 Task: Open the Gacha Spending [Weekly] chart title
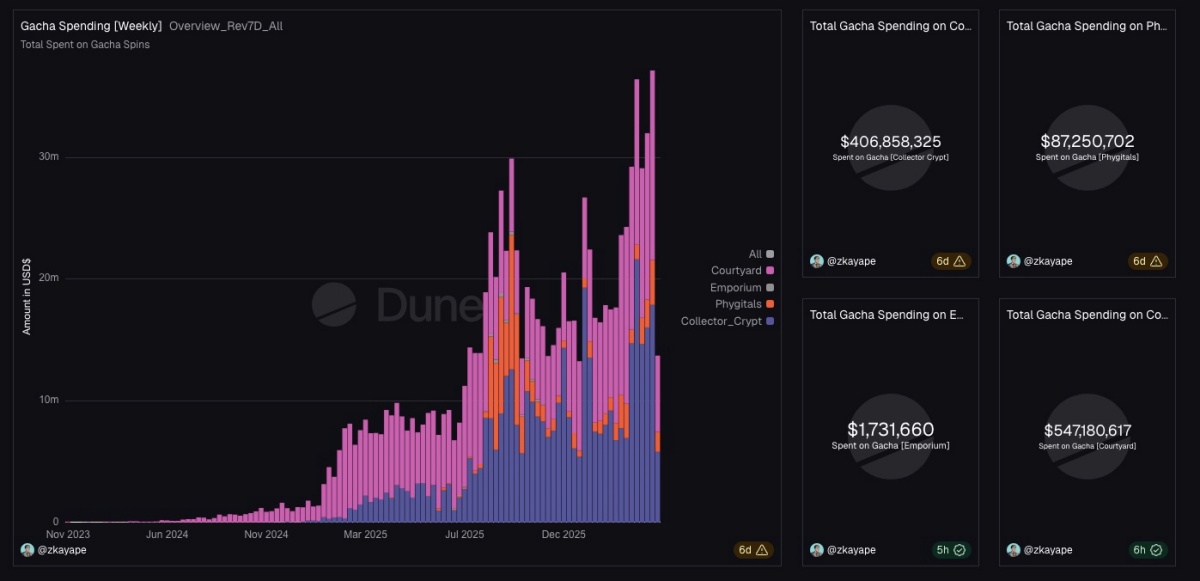(x=91, y=26)
